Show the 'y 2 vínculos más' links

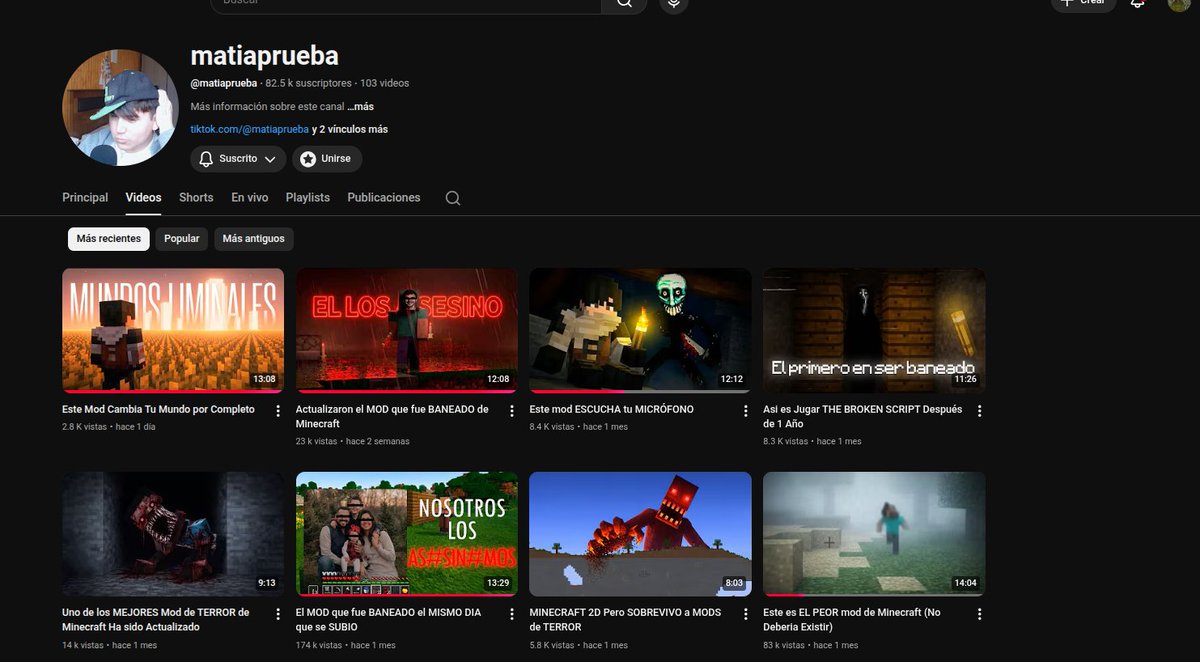click(x=350, y=129)
